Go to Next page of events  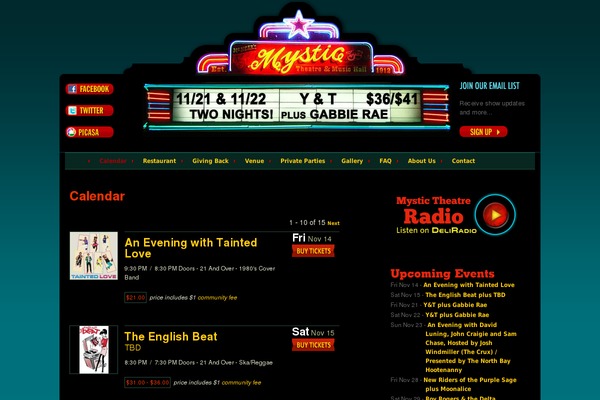(x=333, y=223)
